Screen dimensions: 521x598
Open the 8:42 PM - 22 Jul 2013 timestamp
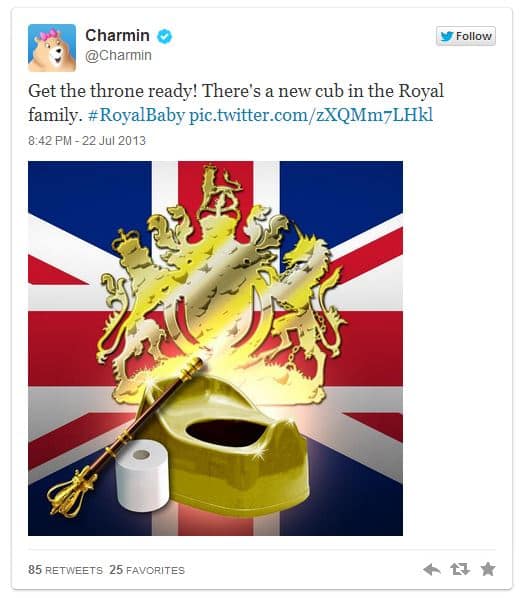87,141
